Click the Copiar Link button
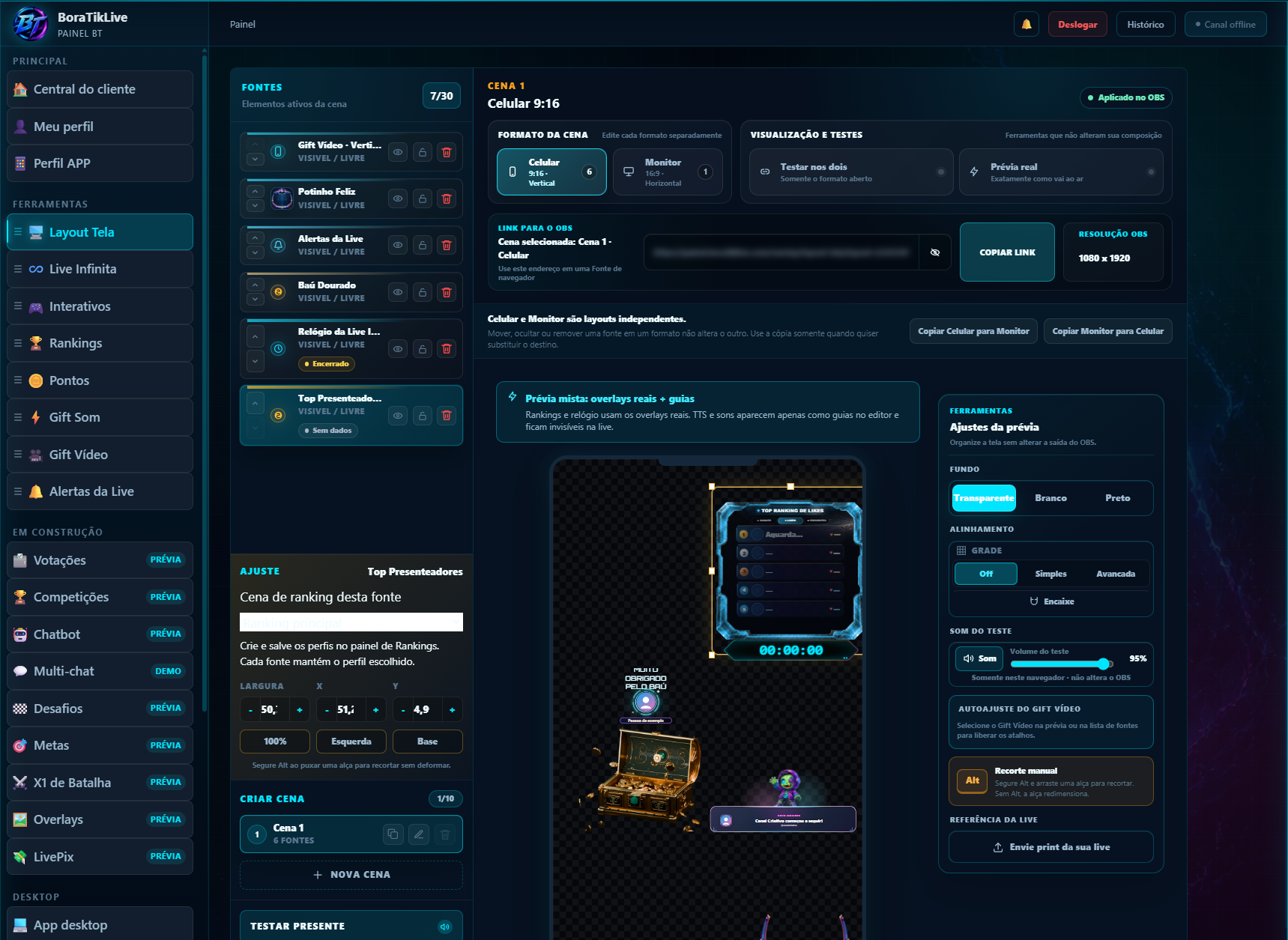1288x940 pixels. [1007, 252]
